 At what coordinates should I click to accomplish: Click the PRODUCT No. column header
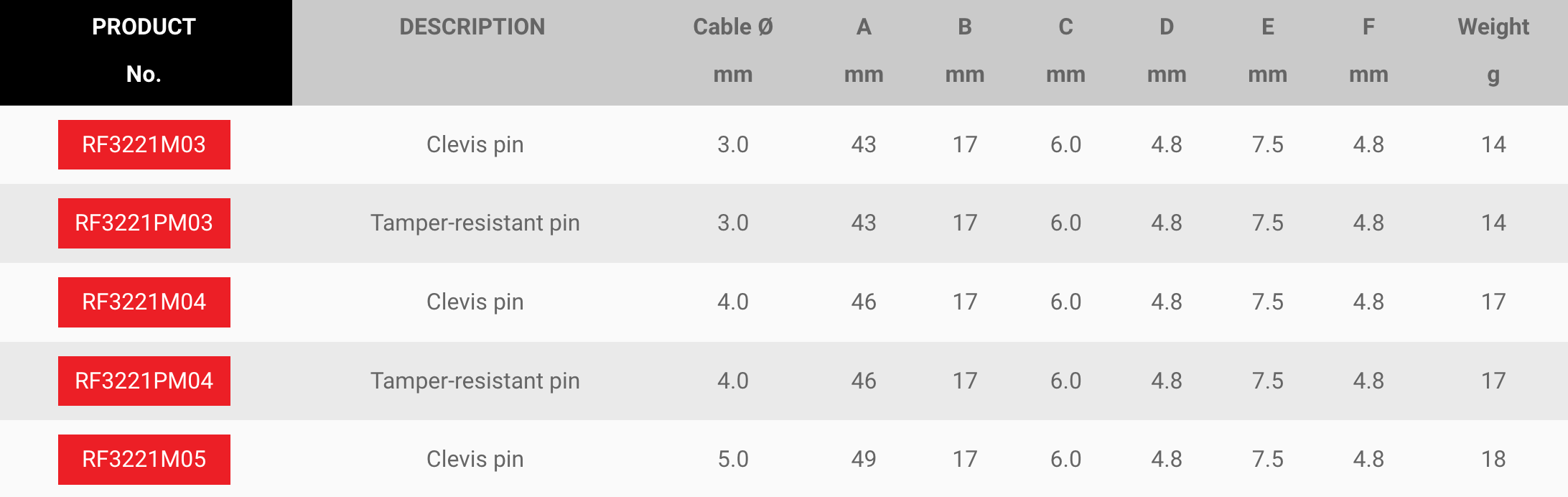tap(144, 50)
